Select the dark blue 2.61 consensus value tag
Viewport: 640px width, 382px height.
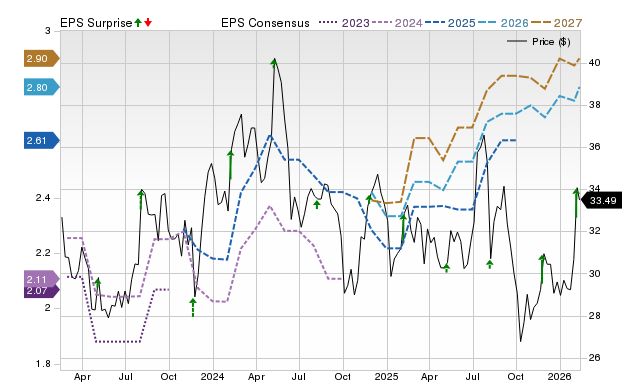[42, 140]
